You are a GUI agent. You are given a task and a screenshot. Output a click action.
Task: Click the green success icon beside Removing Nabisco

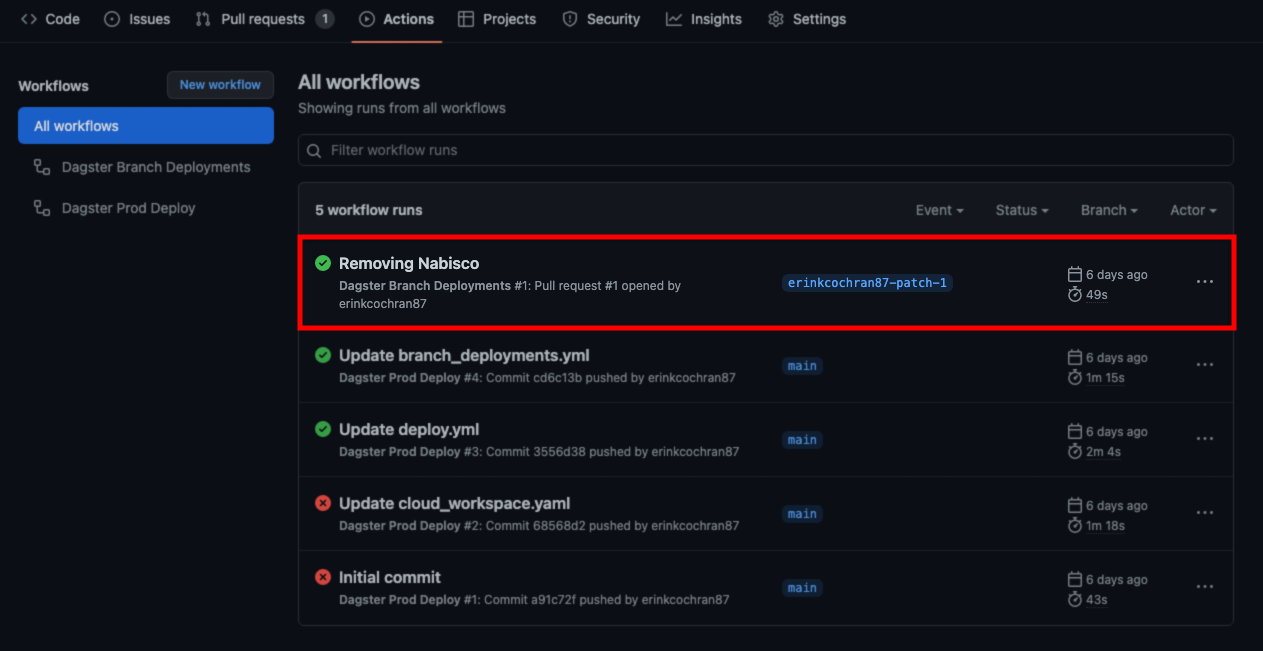(x=322, y=263)
